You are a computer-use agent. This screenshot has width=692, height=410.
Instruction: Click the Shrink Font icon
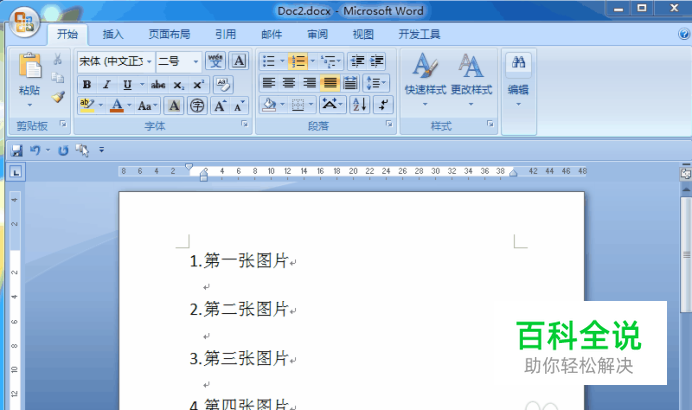239,105
